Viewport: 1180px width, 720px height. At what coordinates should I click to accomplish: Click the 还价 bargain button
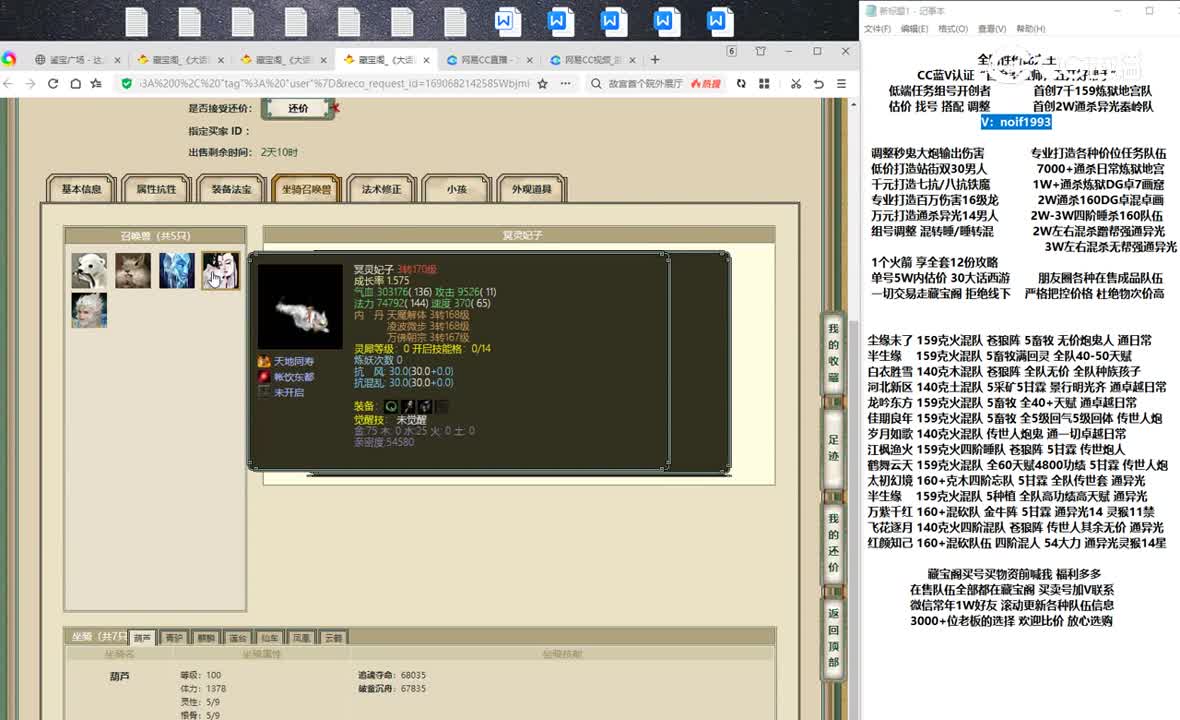pos(298,108)
